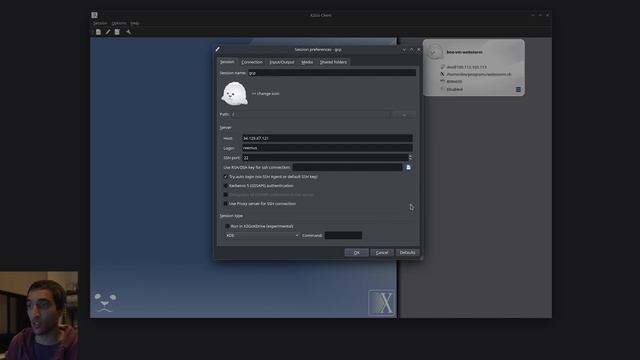640x360 pixels.
Task: Click the RSA/DSA key path field
Action: 347,167
